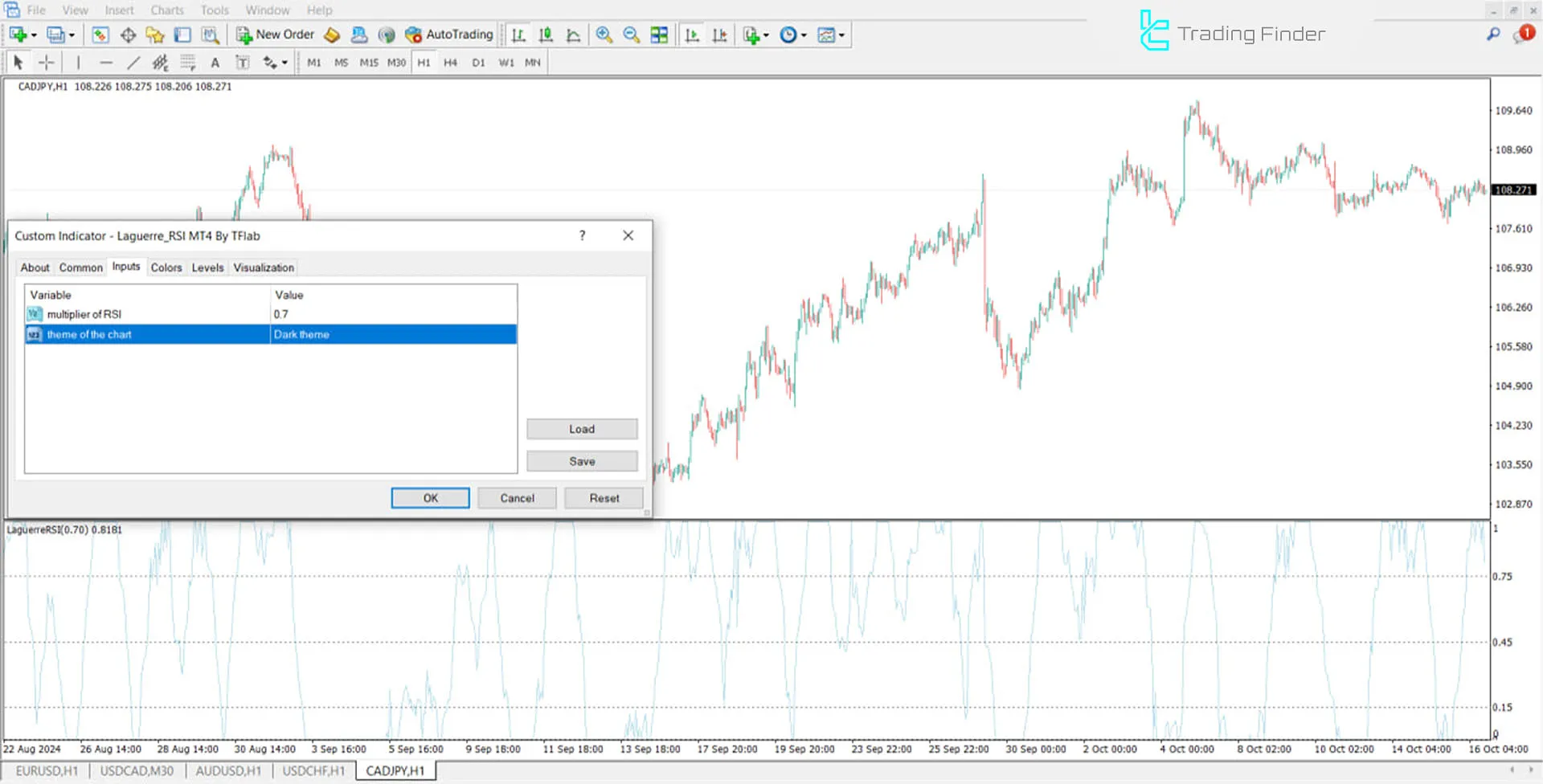1543x784 pixels.
Task: Select the Crosshair tool
Action: 46,62
